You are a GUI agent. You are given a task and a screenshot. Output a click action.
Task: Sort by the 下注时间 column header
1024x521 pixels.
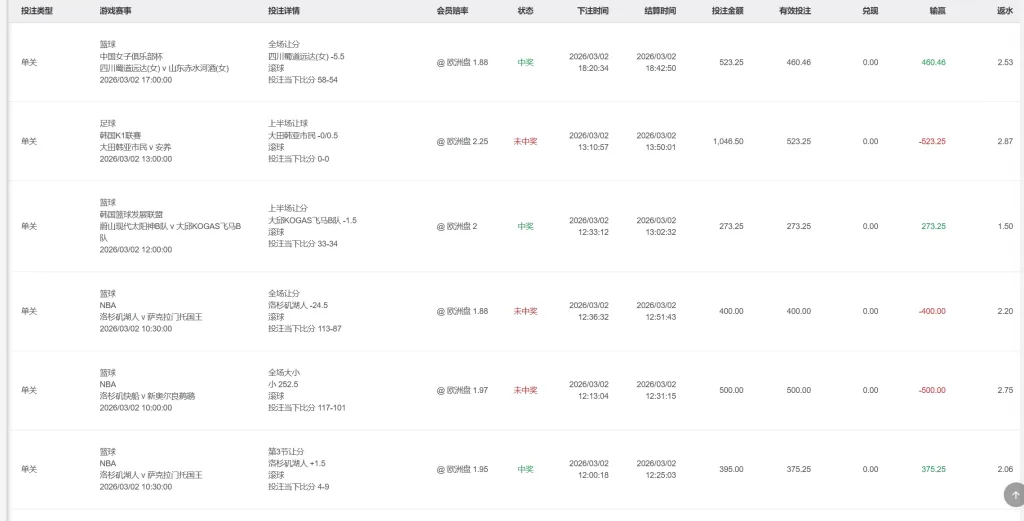pos(593,11)
